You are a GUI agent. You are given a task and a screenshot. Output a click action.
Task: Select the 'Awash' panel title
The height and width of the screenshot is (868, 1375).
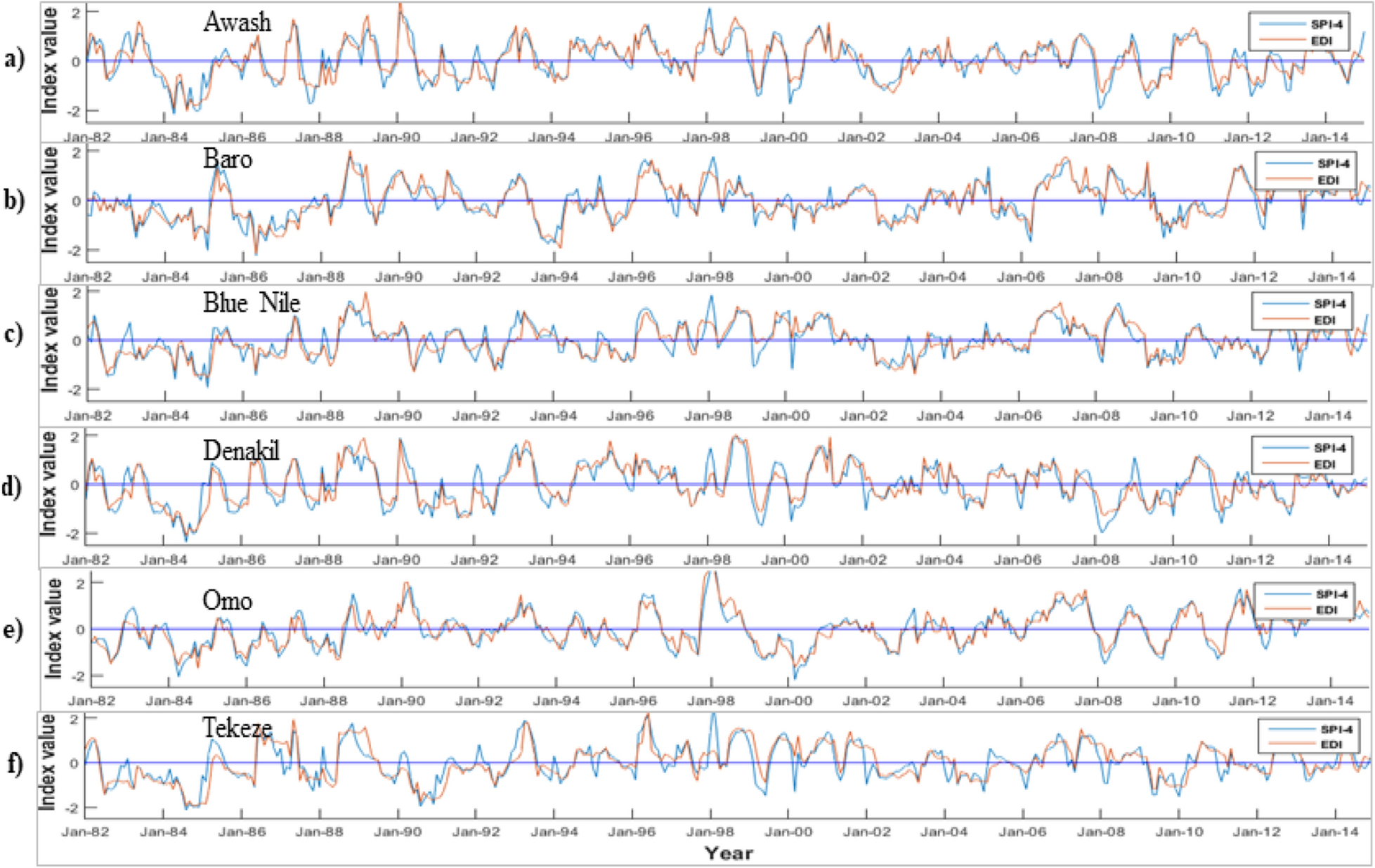(237, 22)
